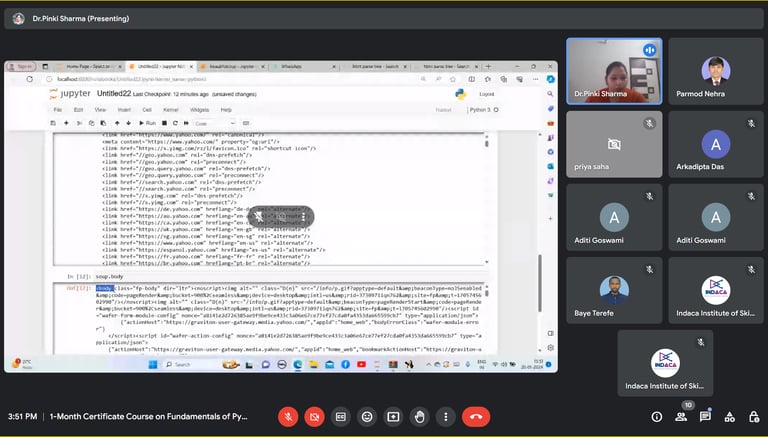Click Untitled22 notebook title
This screenshot has width=768, height=437.
point(114,94)
